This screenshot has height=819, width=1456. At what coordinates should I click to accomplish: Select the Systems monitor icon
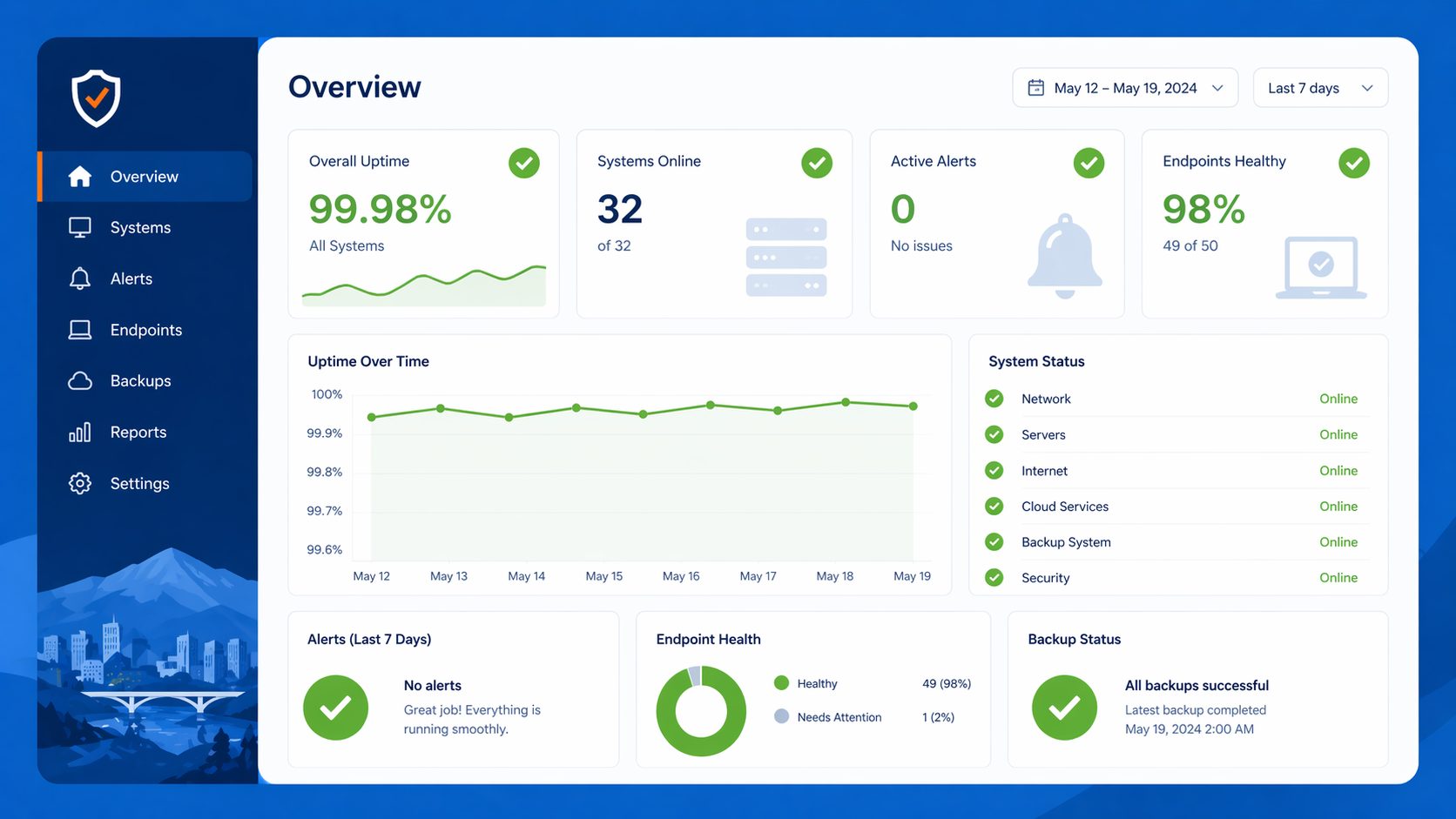coord(79,227)
